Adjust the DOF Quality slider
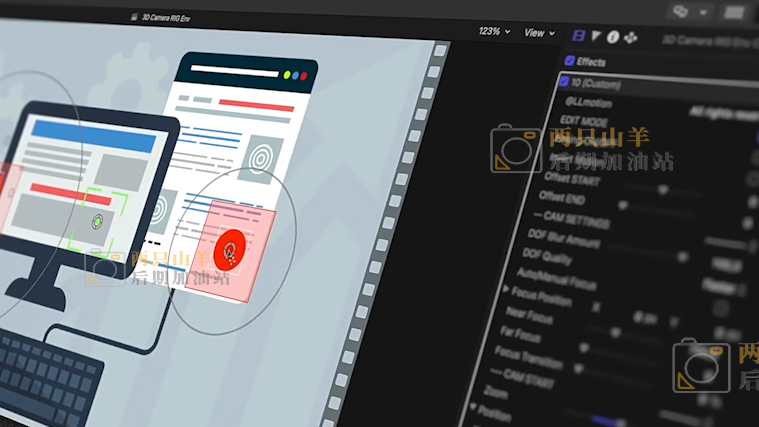The width and height of the screenshot is (759, 427). click(682, 256)
